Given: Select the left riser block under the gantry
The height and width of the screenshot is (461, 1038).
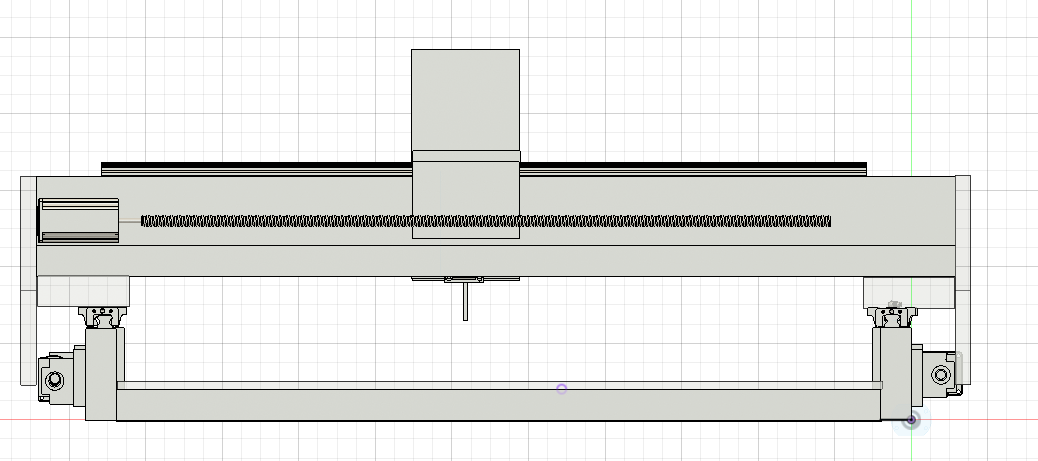Looking at the screenshot, I should click(x=83, y=291).
